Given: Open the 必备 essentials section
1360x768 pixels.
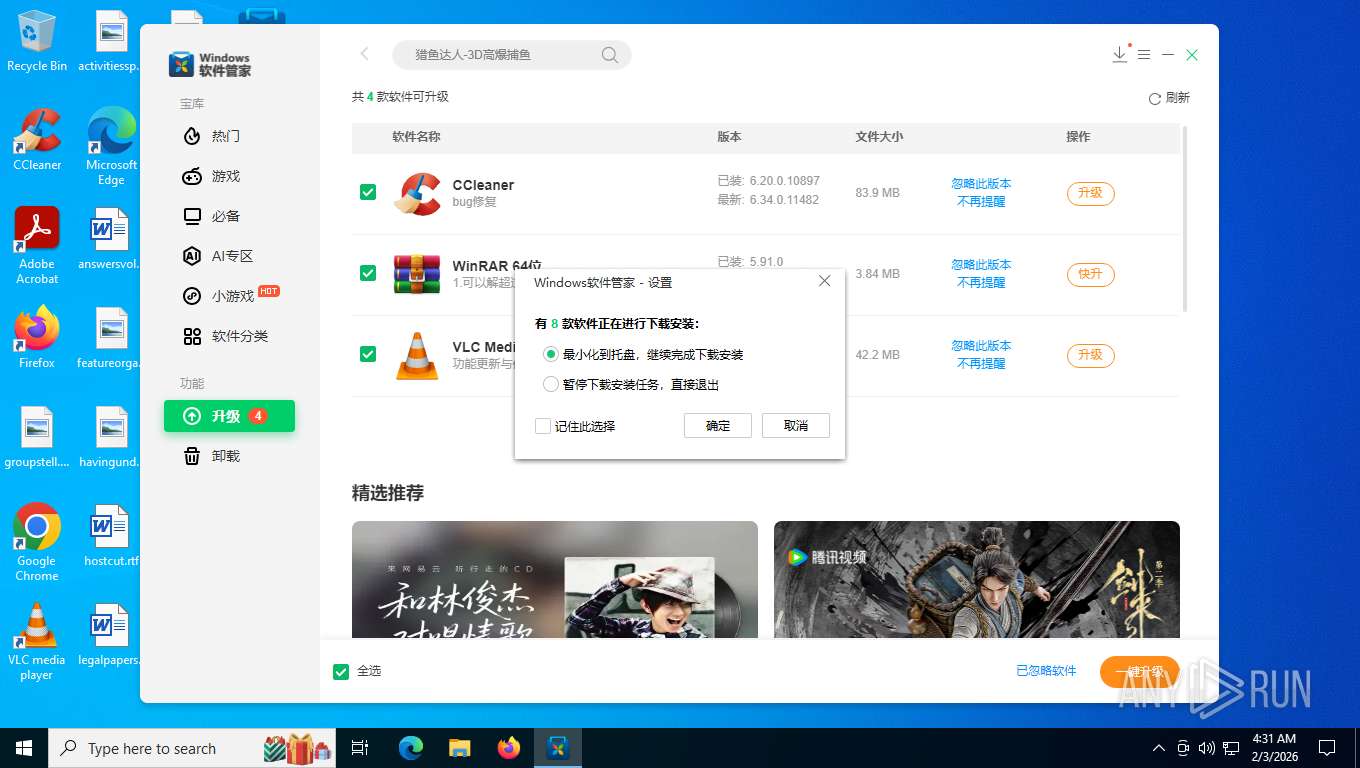Looking at the screenshot, I should point(211,216).
